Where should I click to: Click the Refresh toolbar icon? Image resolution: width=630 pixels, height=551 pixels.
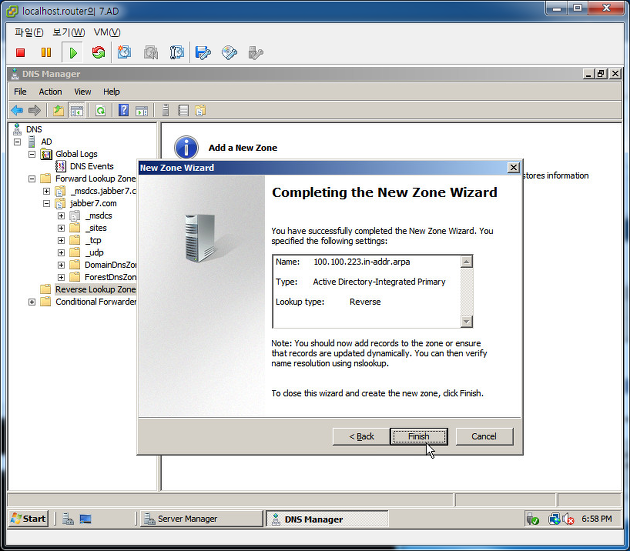click(100, 110)
